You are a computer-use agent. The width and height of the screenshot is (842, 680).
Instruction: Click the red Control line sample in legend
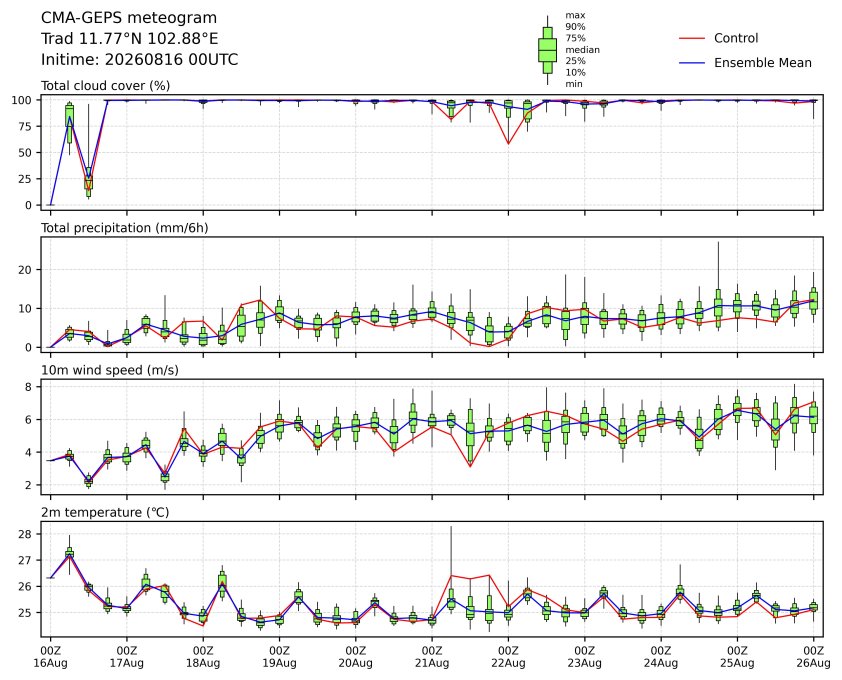tap(692, 39)
